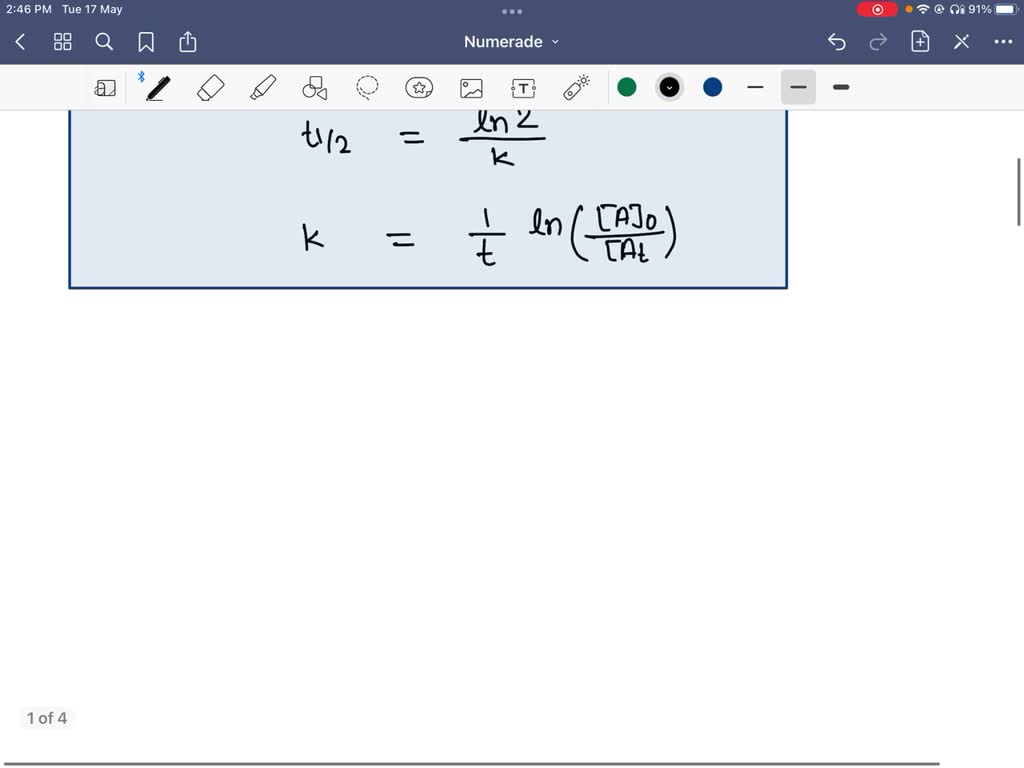This screenshot has height=768, width=1024.
Task: Open the black color options chevron
Action: click(669, 88)
